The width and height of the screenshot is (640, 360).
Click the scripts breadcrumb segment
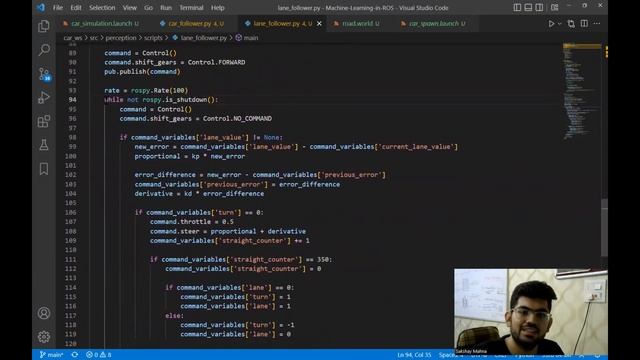coord(153,38)
